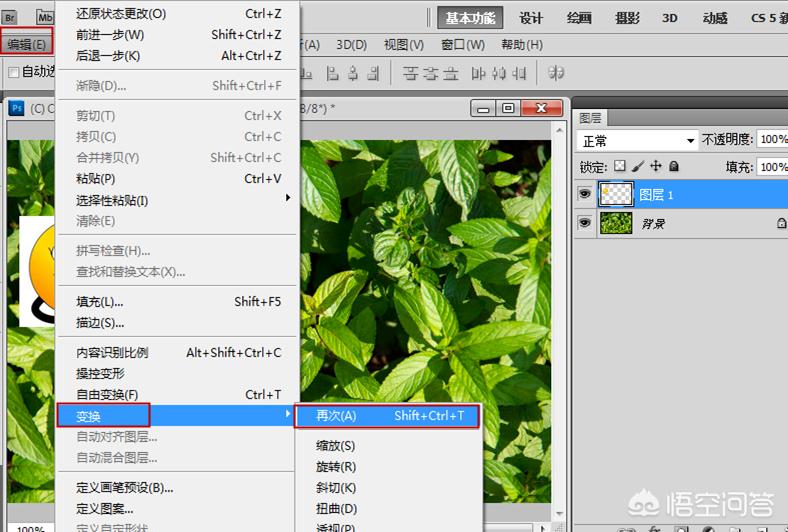Screen dimensions: 788x532
Task: Switch to the 动感 workspace
Action: point(715,18)
